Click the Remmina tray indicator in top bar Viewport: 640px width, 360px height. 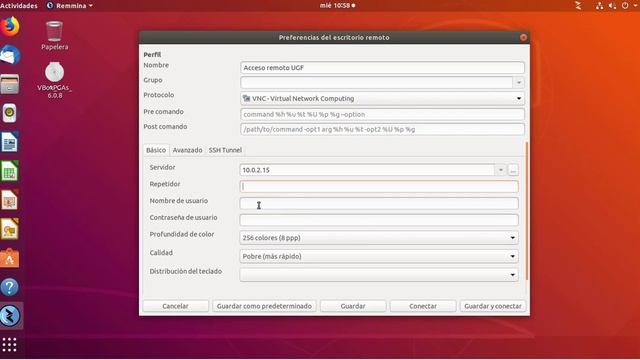[578, 5]
